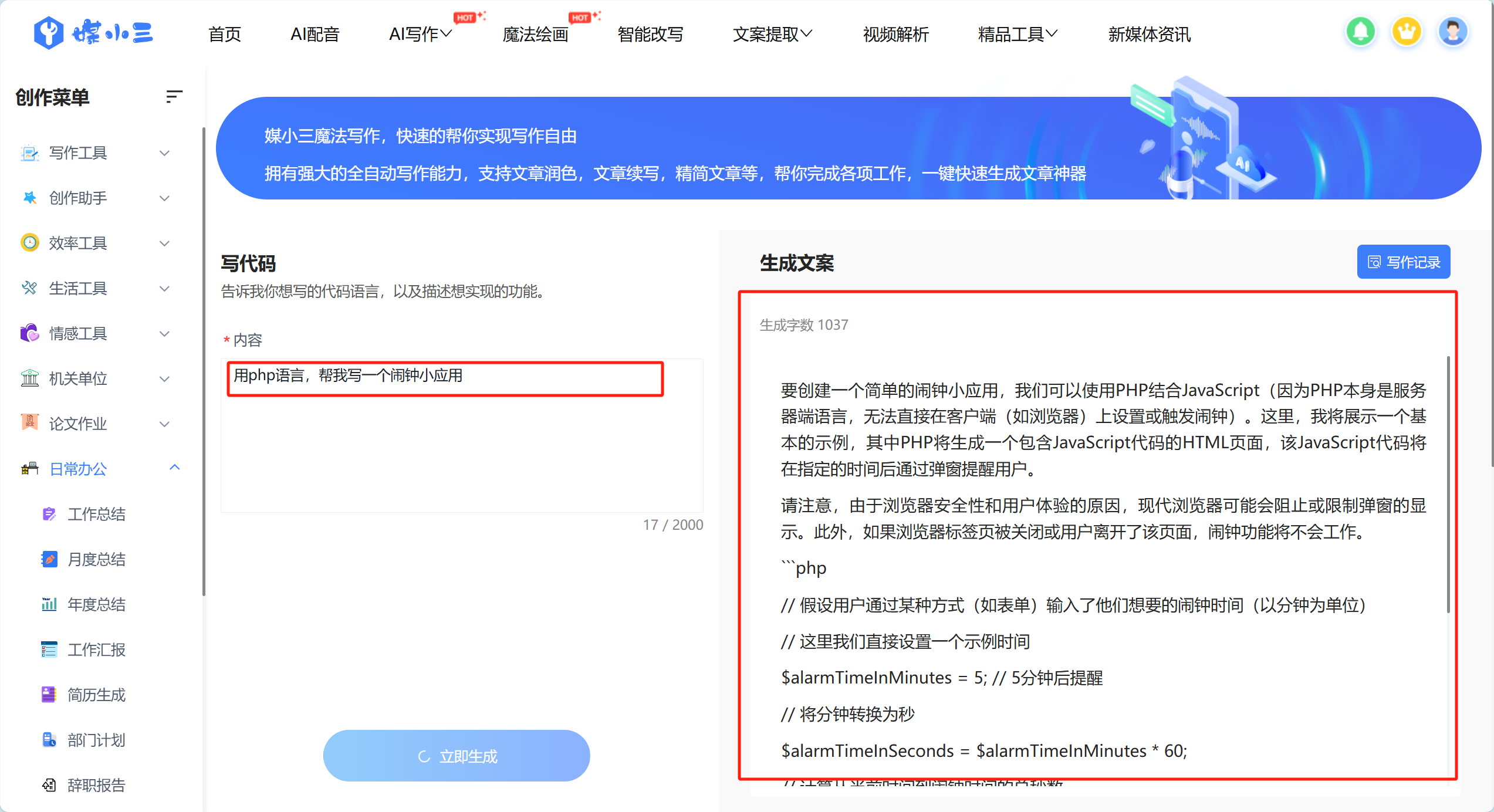1494x812 pixels.
Task: Click the 生活工具 scissors icon
Action: point(29,288)
